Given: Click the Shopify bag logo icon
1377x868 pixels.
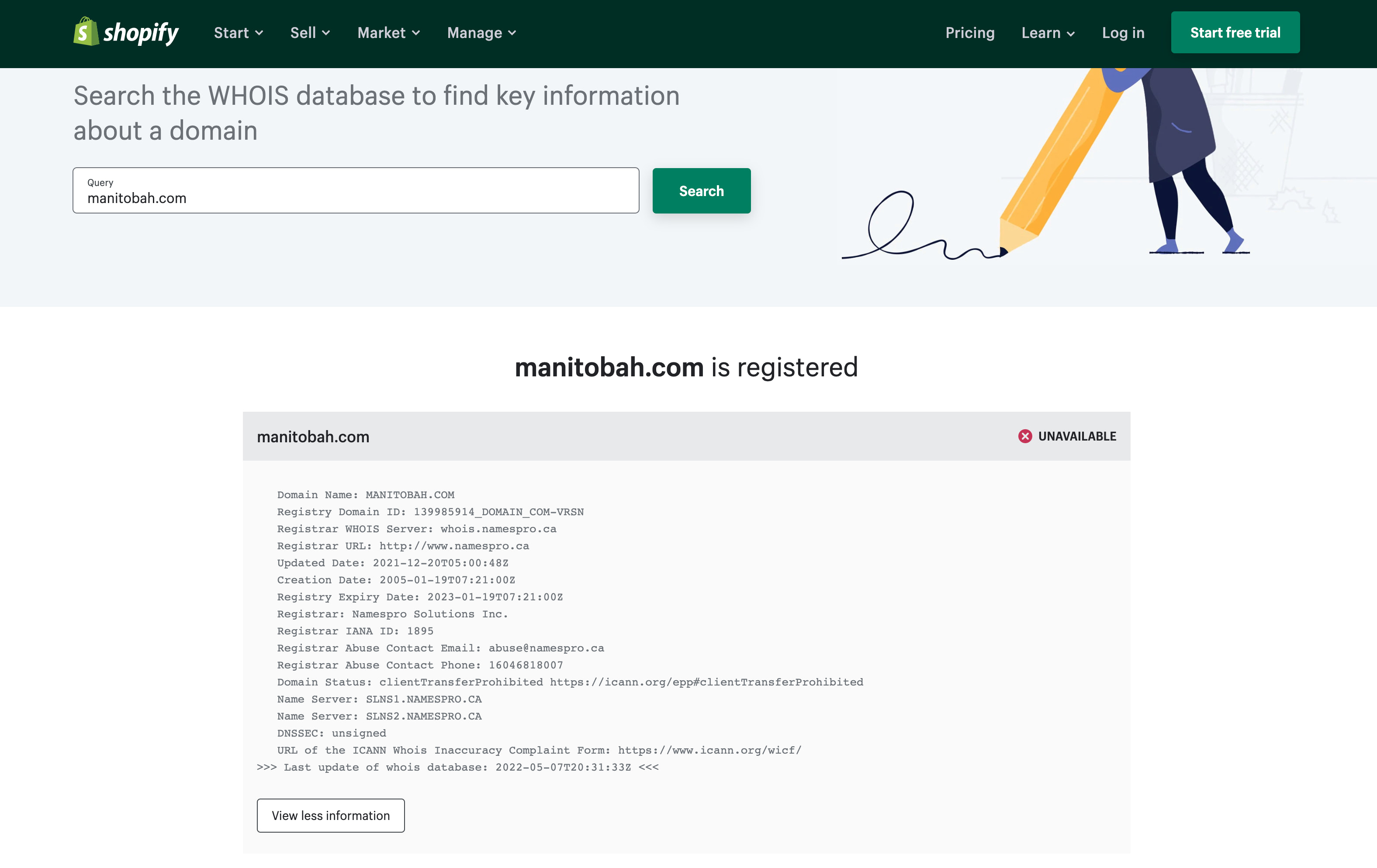Looking at the screenshot, I should 86,32.
